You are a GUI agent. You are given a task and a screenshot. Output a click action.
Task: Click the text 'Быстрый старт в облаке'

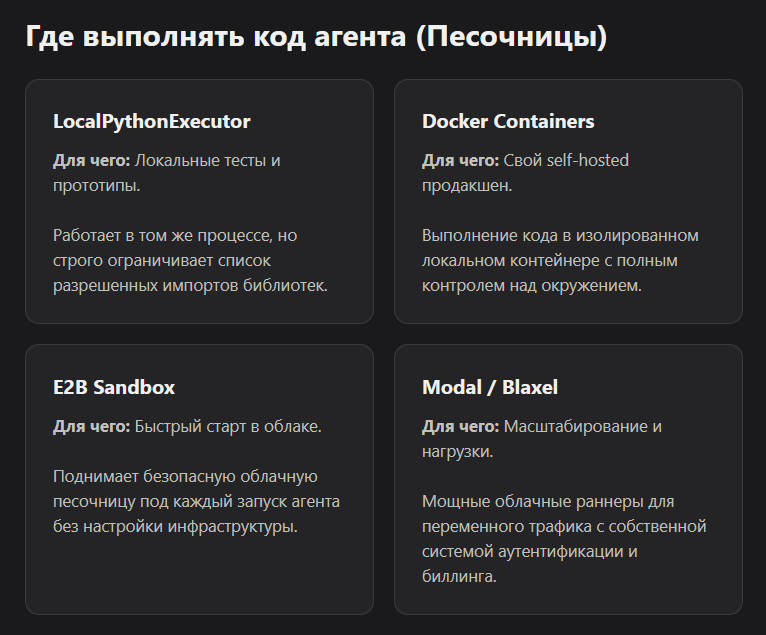228,426
